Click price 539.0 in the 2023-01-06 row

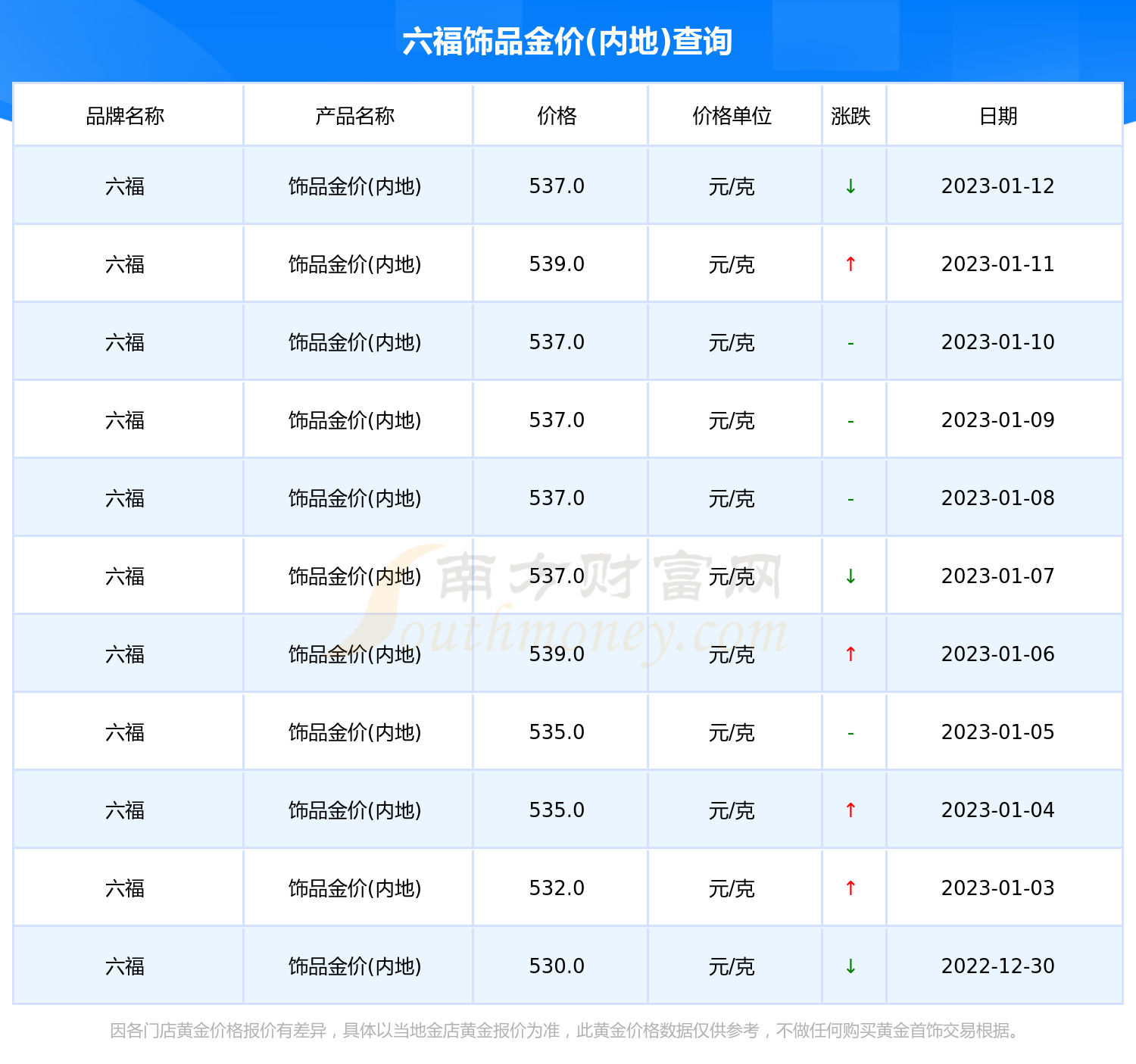click(557, 654)
